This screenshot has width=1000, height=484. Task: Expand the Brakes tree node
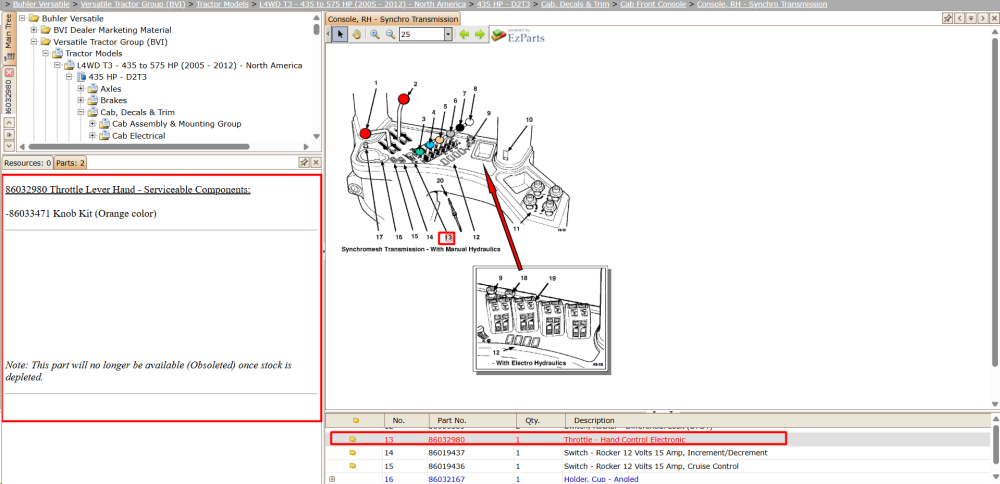81,100
